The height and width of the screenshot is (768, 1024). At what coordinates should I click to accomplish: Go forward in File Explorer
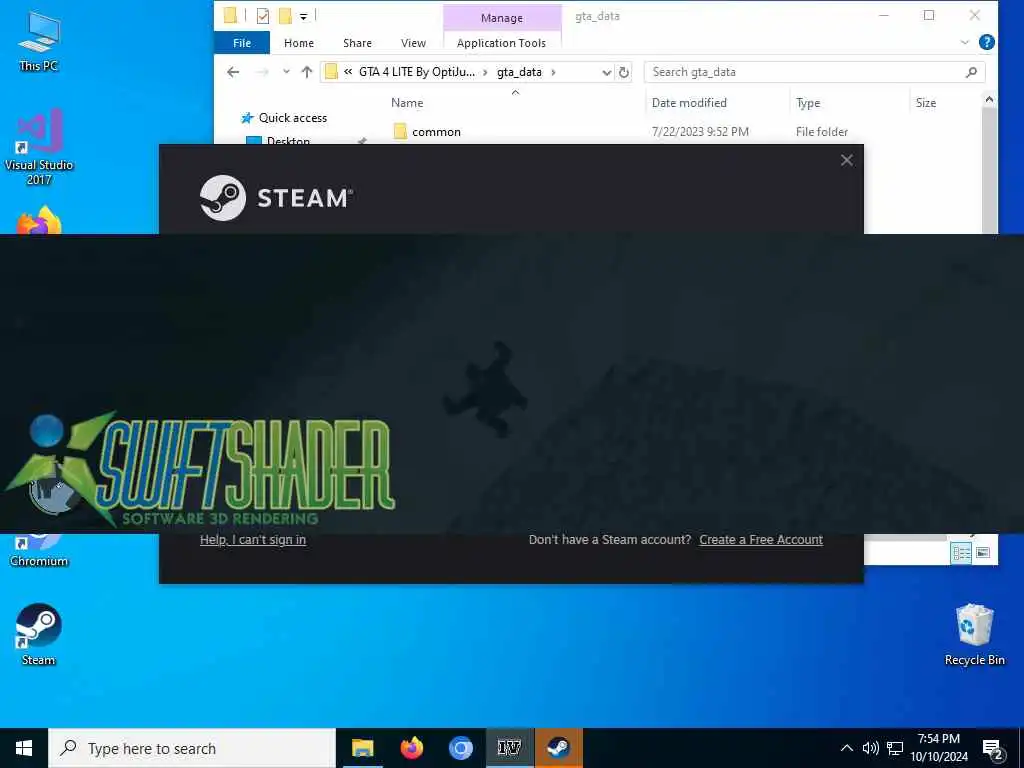262,72
